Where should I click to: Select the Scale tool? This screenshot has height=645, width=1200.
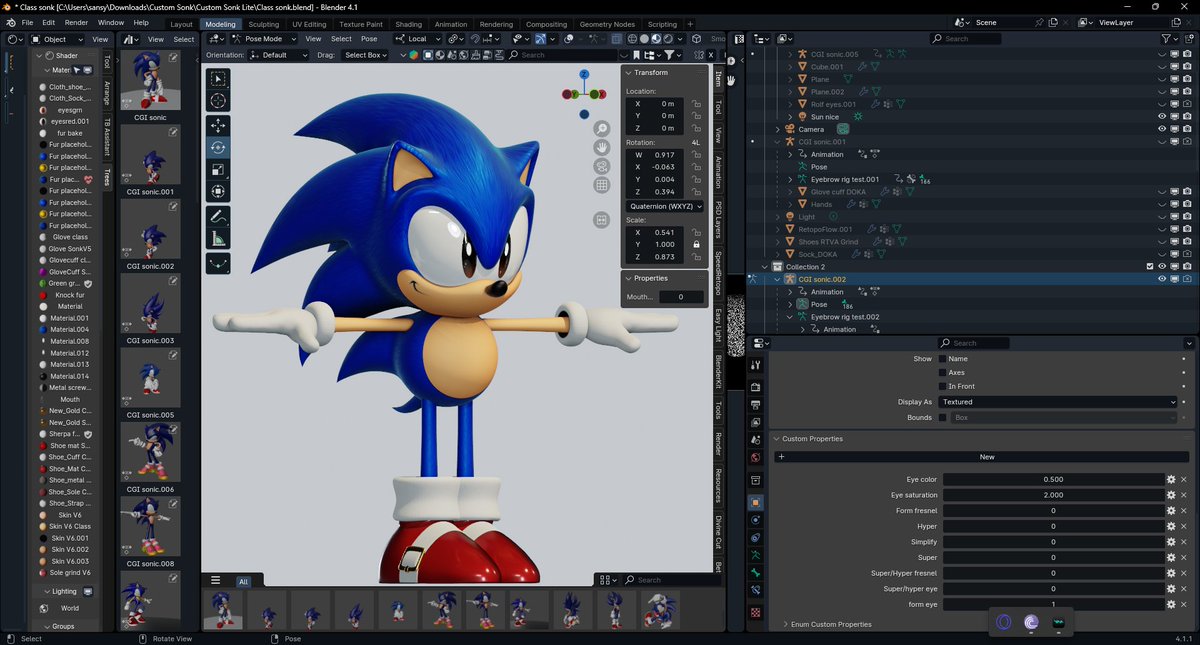[x=218, y=169]
